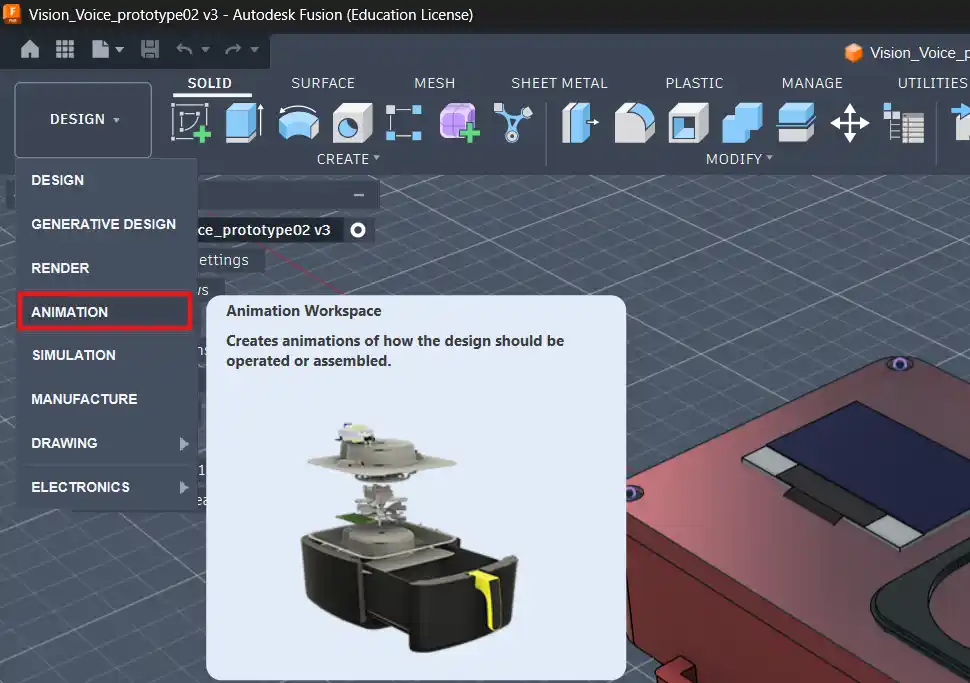
Task: Select the Offset Face tool
Action: pos(796,122)
